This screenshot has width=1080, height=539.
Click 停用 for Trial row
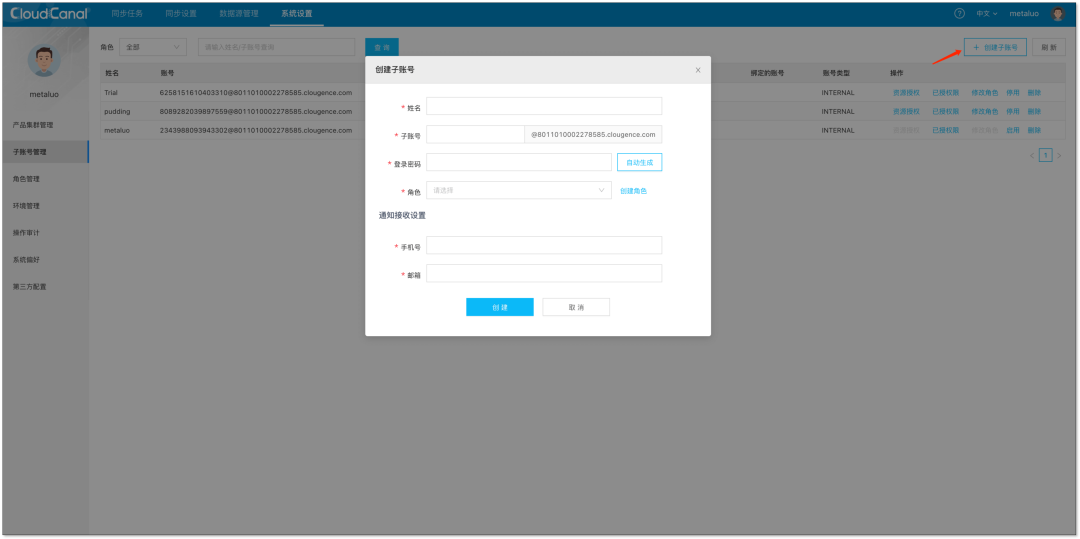pyautogui.click(x=1012, y=92)
